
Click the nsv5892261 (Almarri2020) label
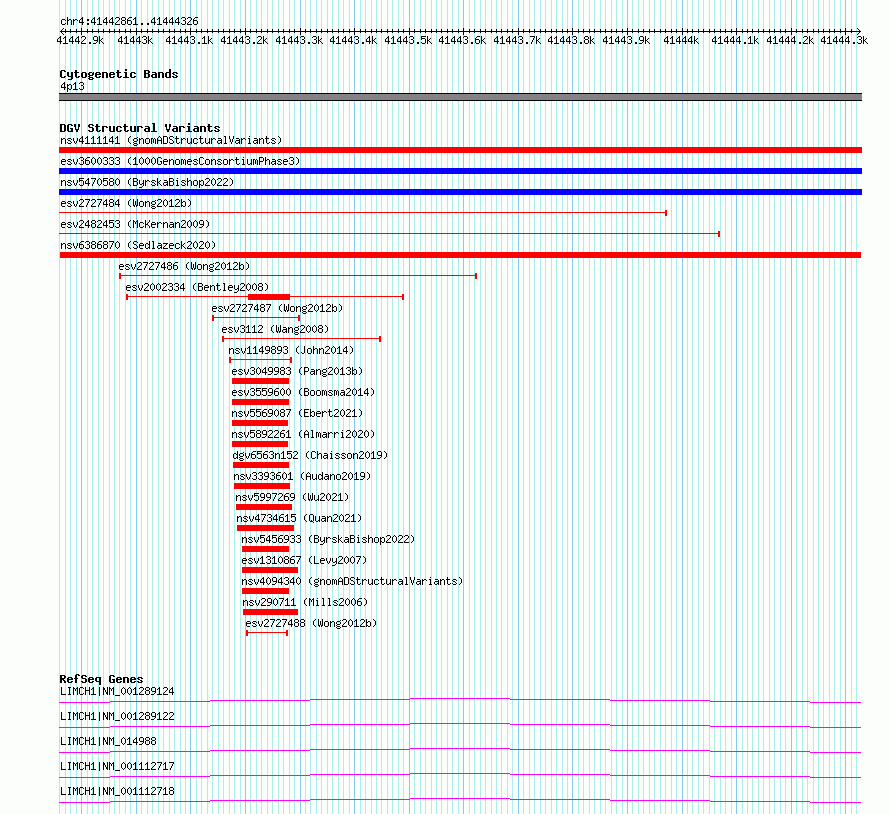303,434
